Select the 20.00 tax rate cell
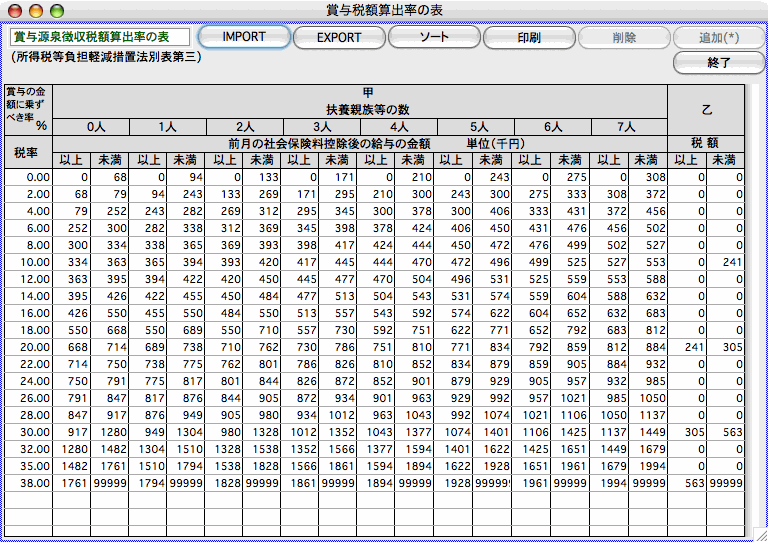The height and width of the screenshot is (542, 768). [26, 347]
